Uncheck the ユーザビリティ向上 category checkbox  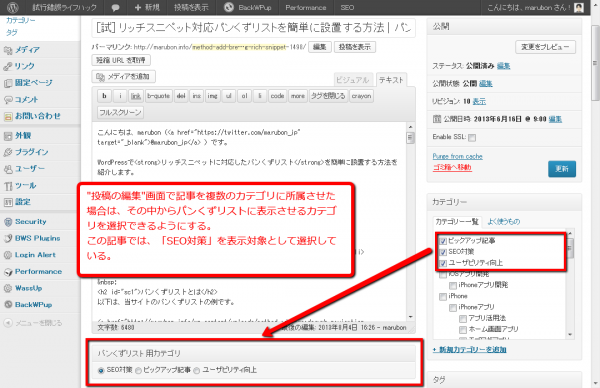(443, 263)
